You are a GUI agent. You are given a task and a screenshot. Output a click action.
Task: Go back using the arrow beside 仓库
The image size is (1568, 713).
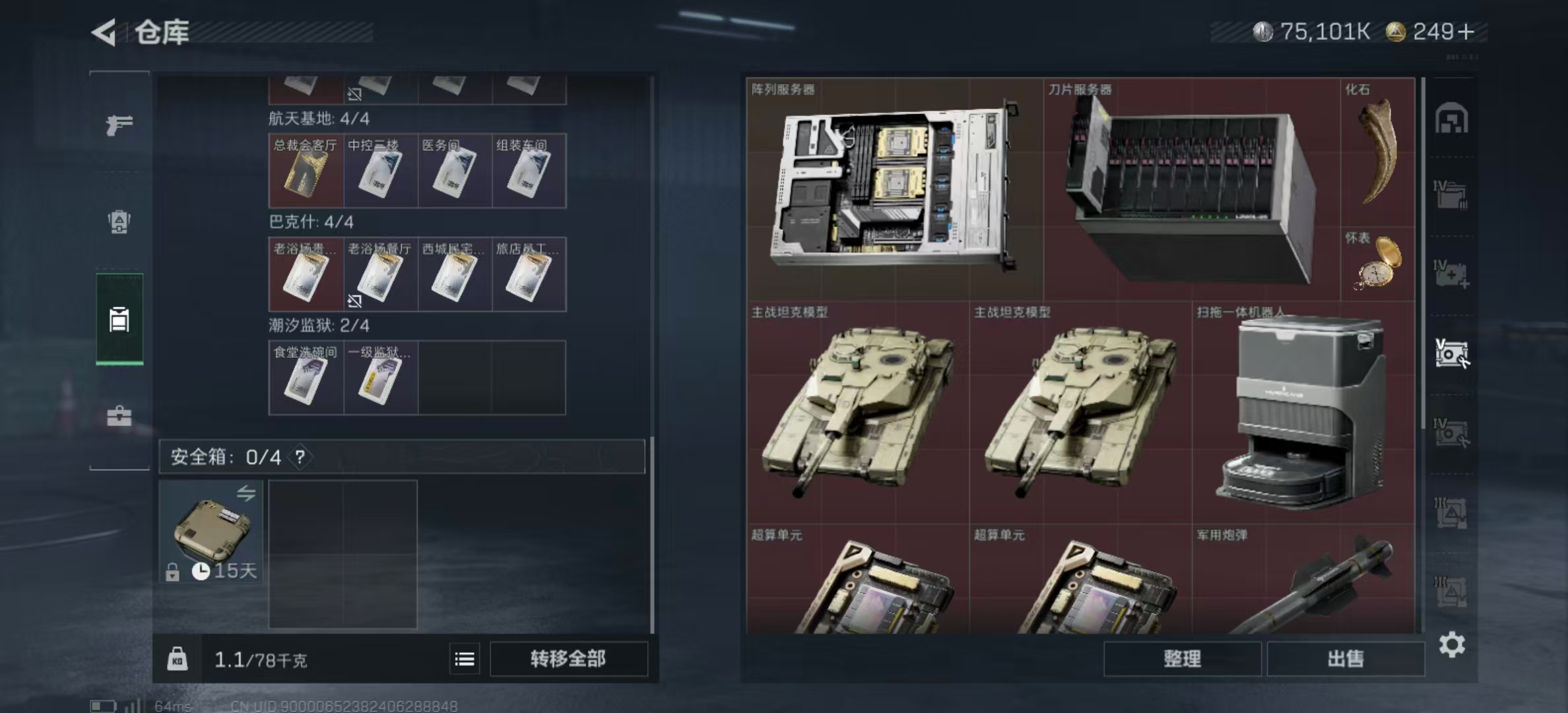click(x=104, y=32)
